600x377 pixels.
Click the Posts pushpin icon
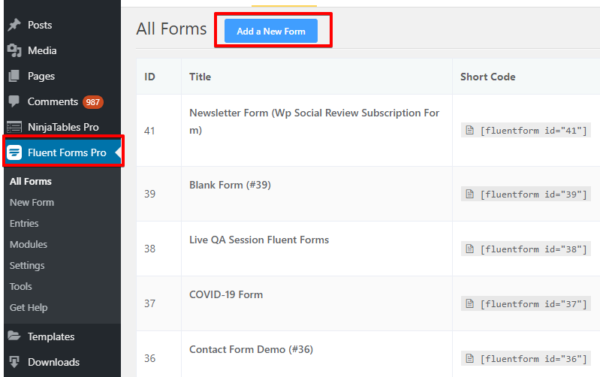click(x=14, y=25)
